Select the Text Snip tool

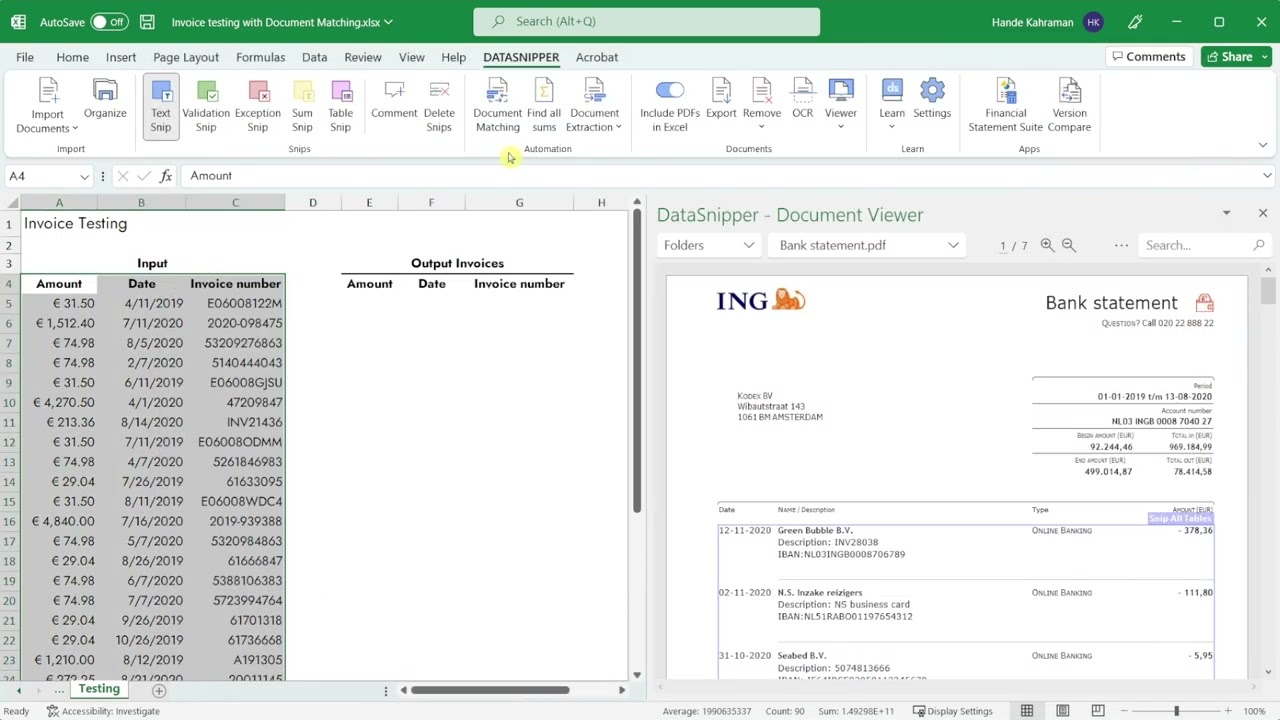click(x=161, y=106)
